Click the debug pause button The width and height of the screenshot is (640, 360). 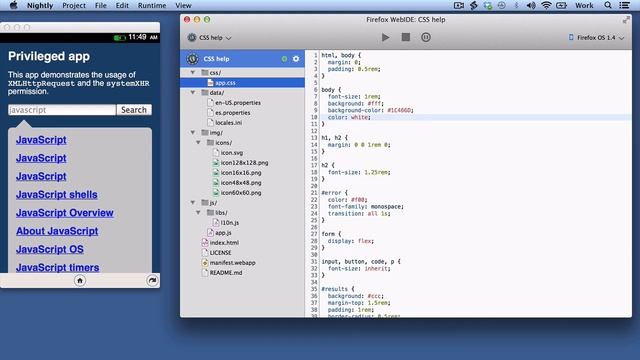pyautogui.click(x=425, y=37)
